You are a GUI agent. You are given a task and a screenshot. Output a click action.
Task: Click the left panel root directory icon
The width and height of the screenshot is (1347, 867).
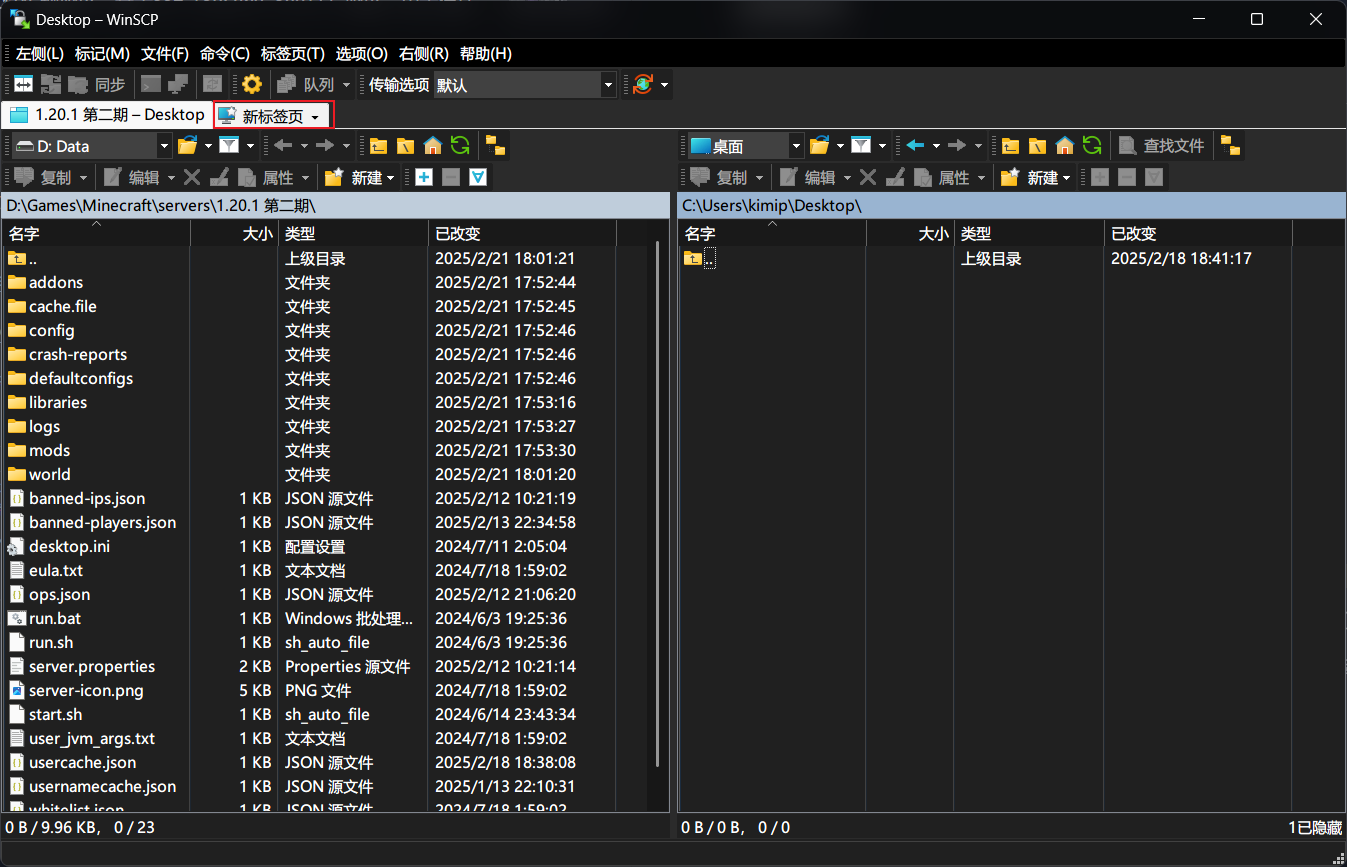click(x=405, y=146)
